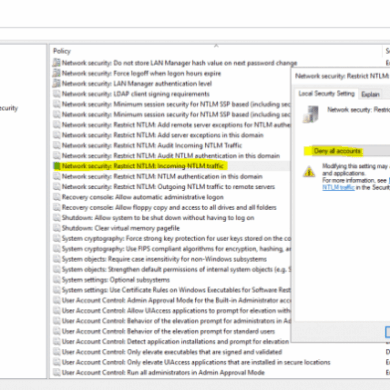The image size is (390, 390).
Task: Select Restrict NTLM: Add server exceptions in this domain
Action: pos(162,135)
